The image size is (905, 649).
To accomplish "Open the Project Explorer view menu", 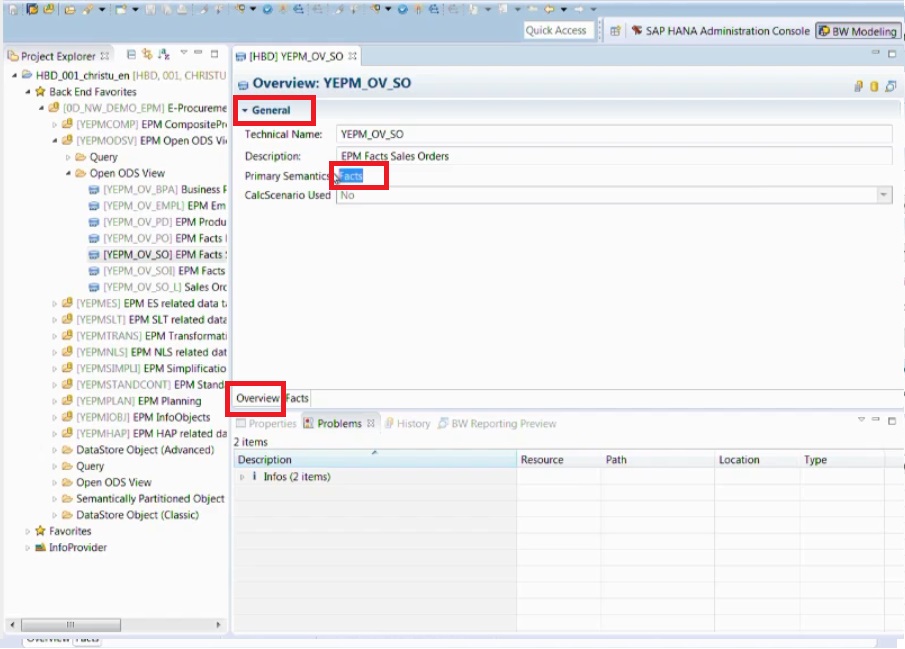I will [x=183, y=57].
